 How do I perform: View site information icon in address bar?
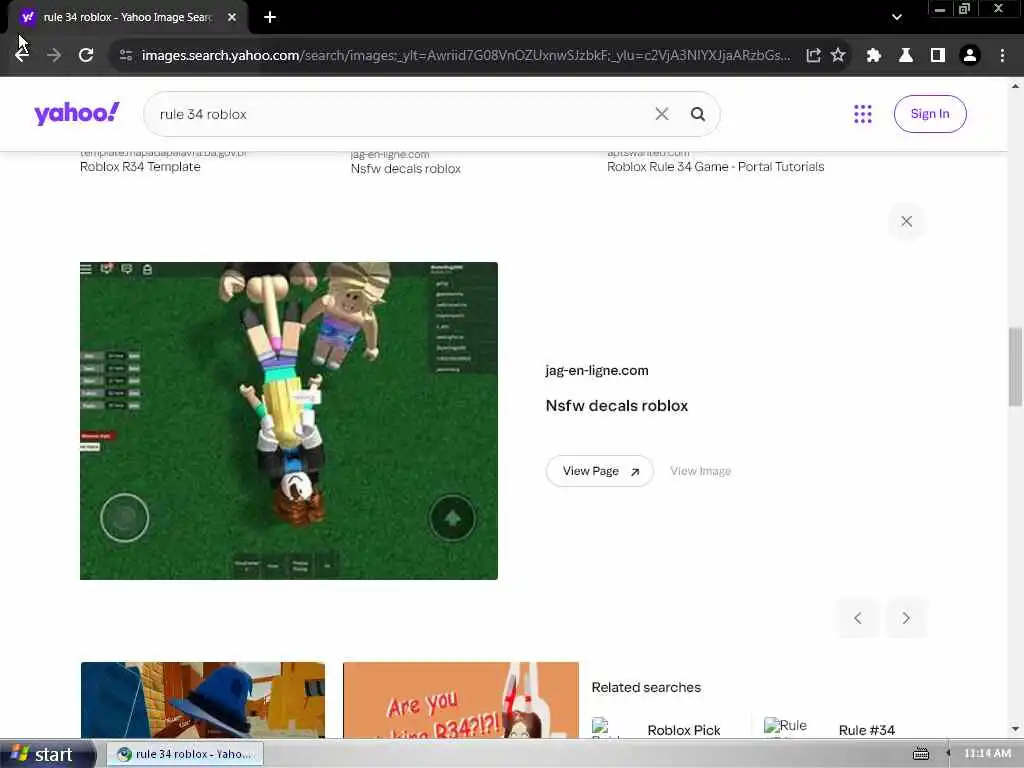[x=126, y=56]
